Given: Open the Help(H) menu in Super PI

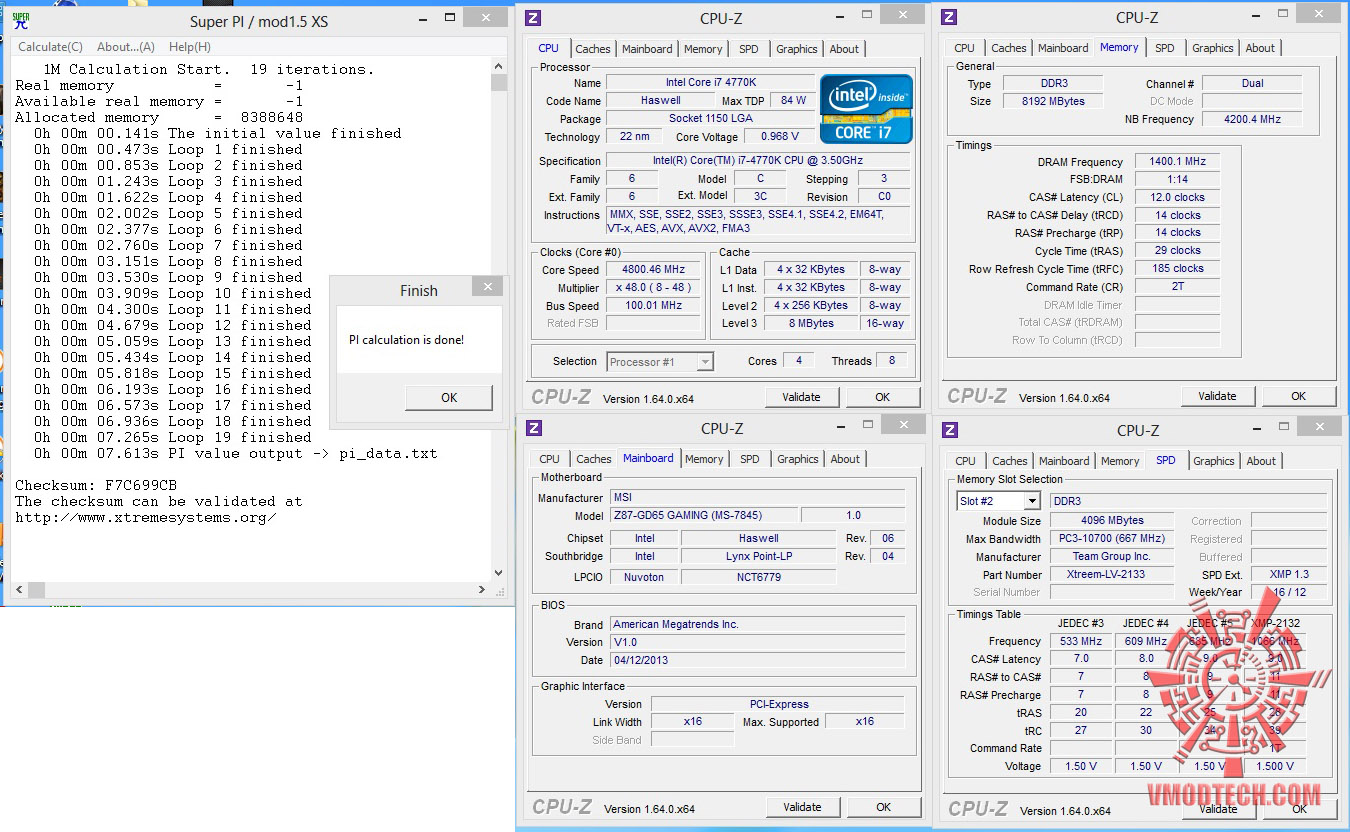Looking at the screenshot, I should pyautogui.click(x=189, y=47).
